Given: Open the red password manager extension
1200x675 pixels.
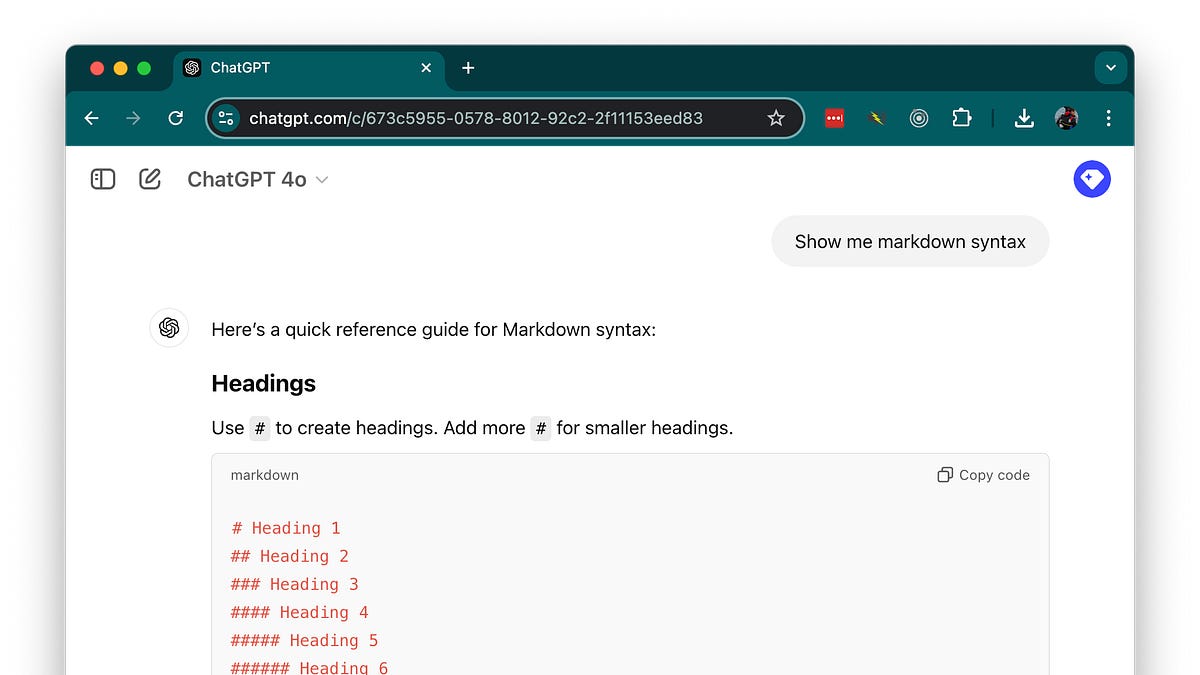Looking at the screenshot, I should point(834,118).
